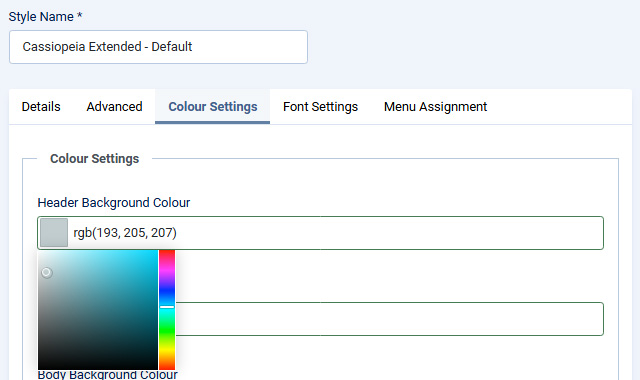Open the Details tab
The width and height of the screenshot is (640, 380).
coord(41,107)
